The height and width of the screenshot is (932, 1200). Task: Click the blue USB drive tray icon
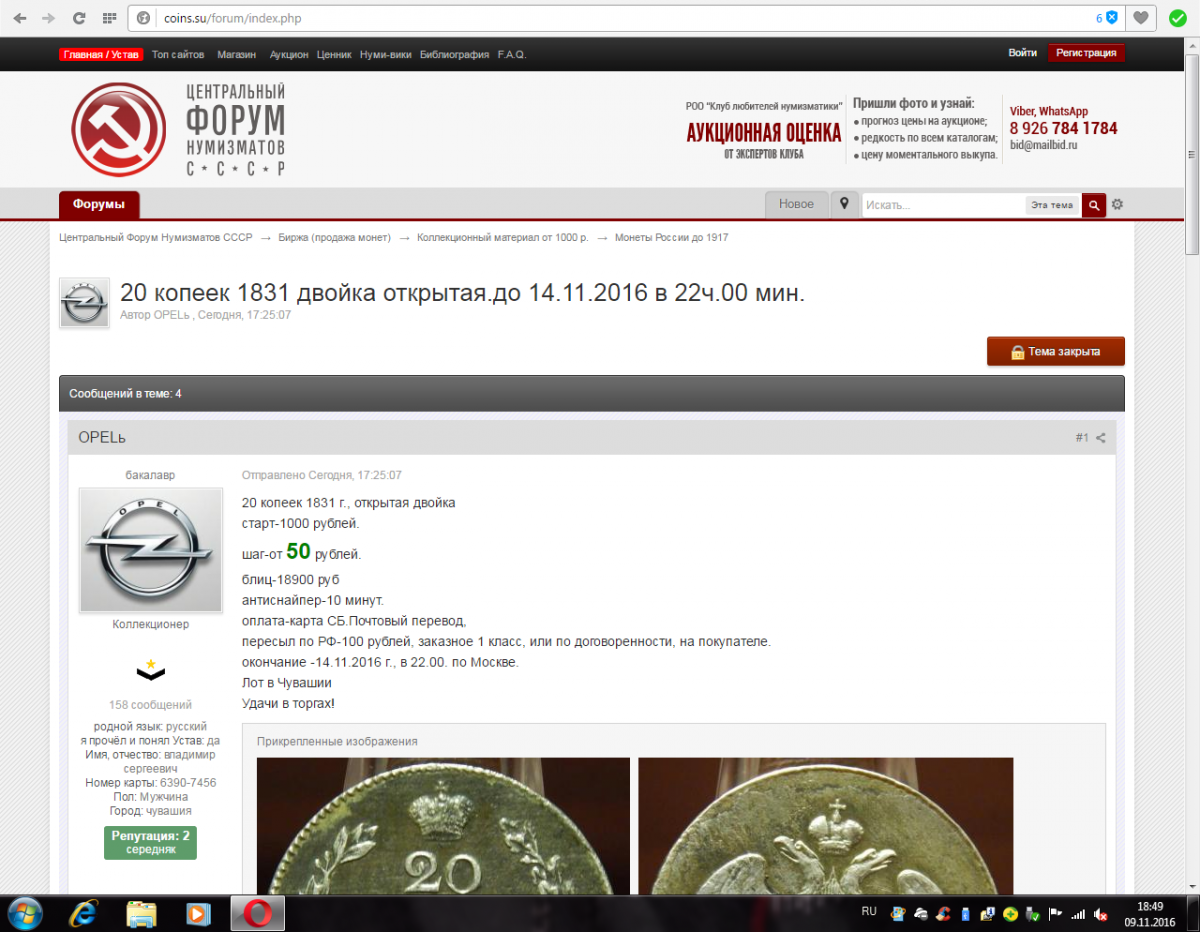[x=966, y=914]
